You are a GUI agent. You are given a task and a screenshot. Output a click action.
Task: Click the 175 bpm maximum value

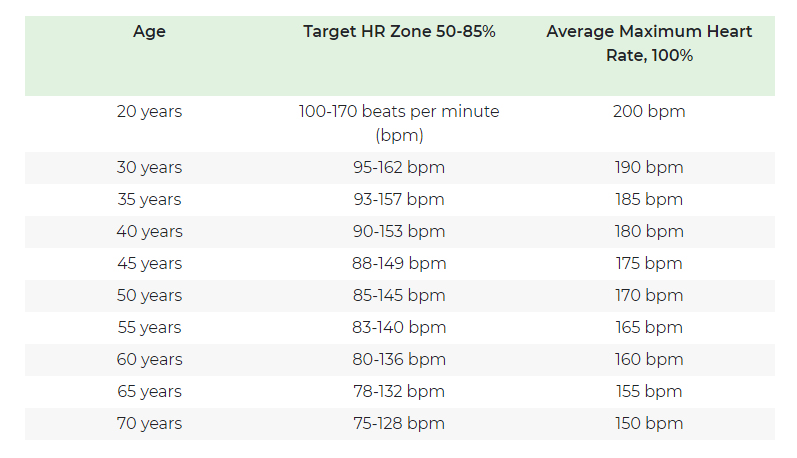(x=649, y=264)
